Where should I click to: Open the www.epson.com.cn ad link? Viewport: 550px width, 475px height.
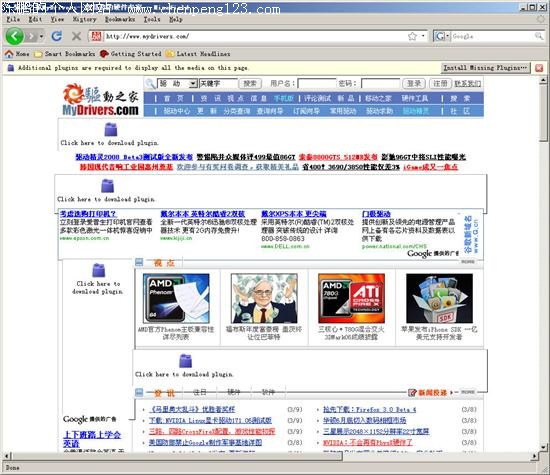[84, 238]
